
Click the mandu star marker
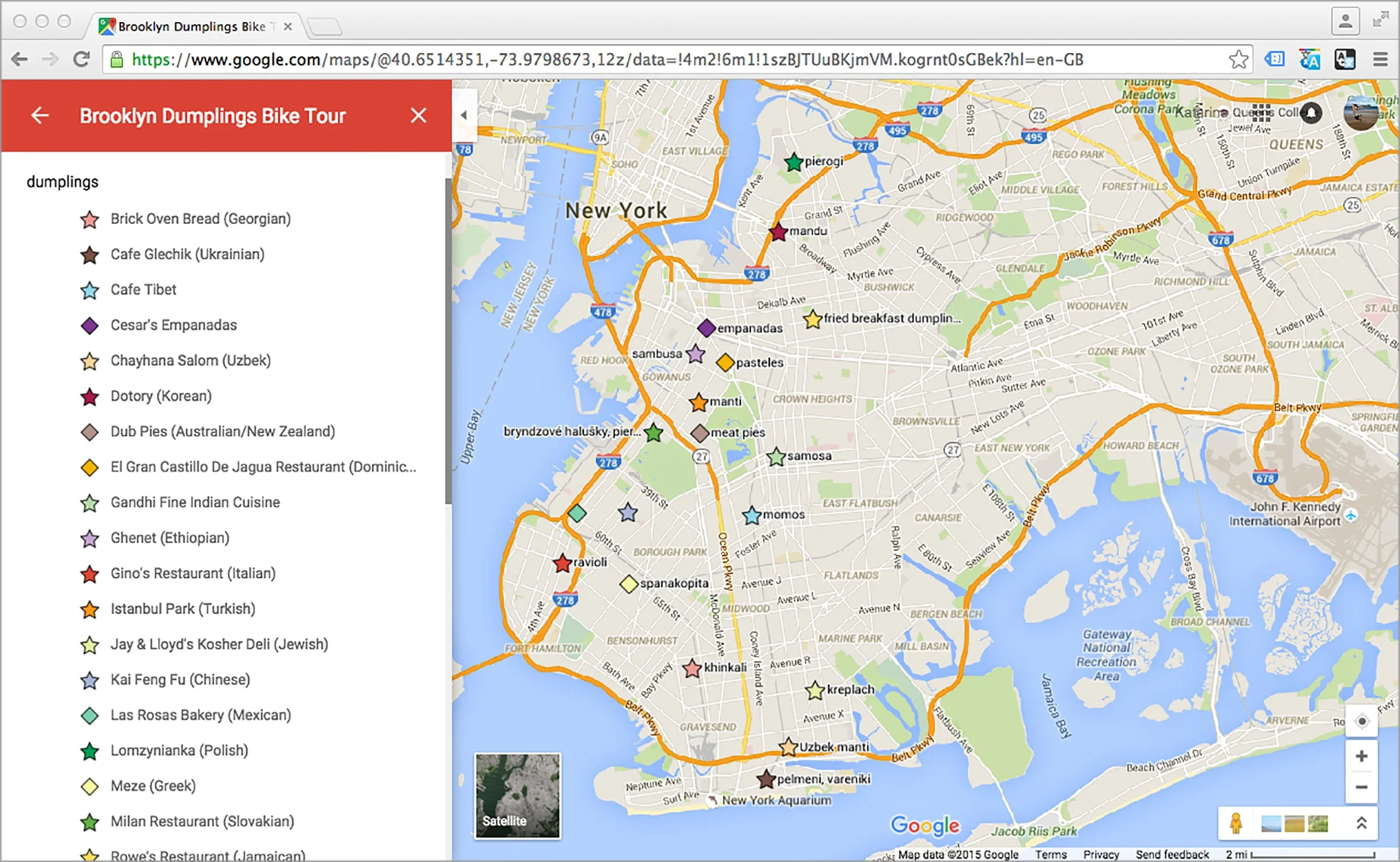(778, 232)
